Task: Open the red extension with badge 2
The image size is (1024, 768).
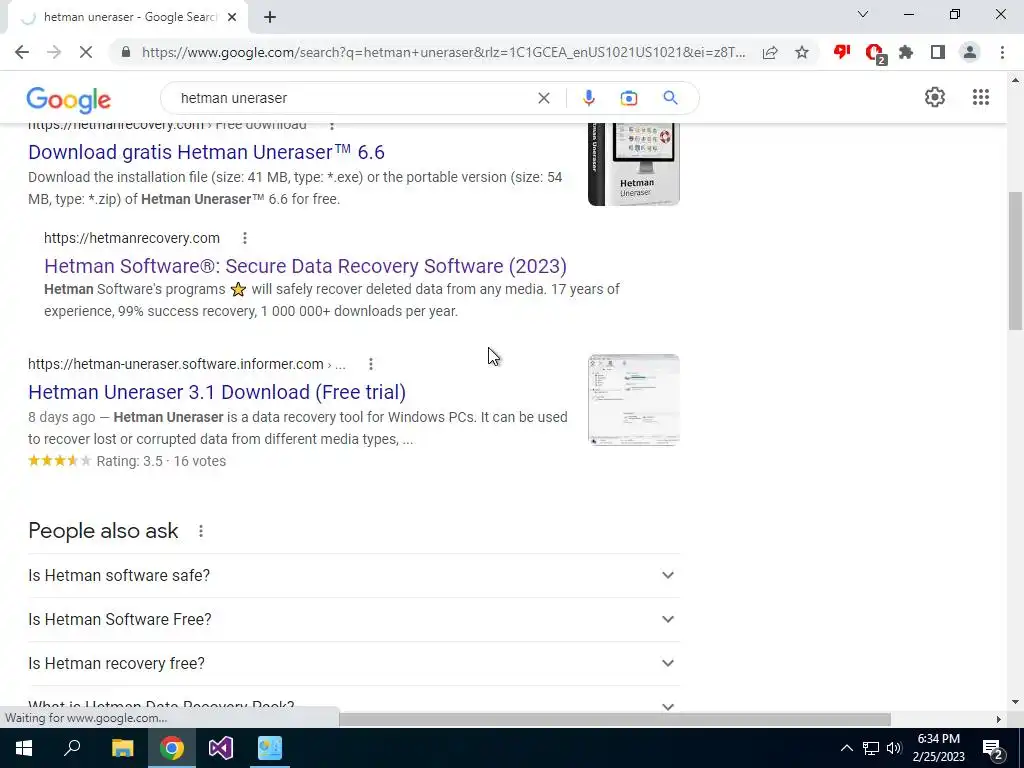Action: click(x=874, y=53)
